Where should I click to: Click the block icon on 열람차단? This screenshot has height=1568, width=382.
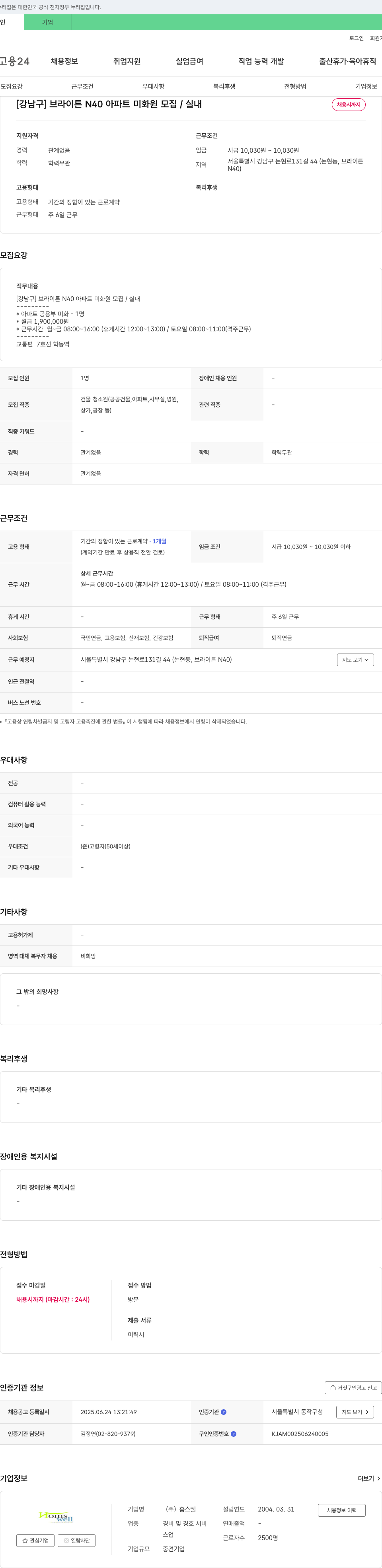[x=66, y=1541]
